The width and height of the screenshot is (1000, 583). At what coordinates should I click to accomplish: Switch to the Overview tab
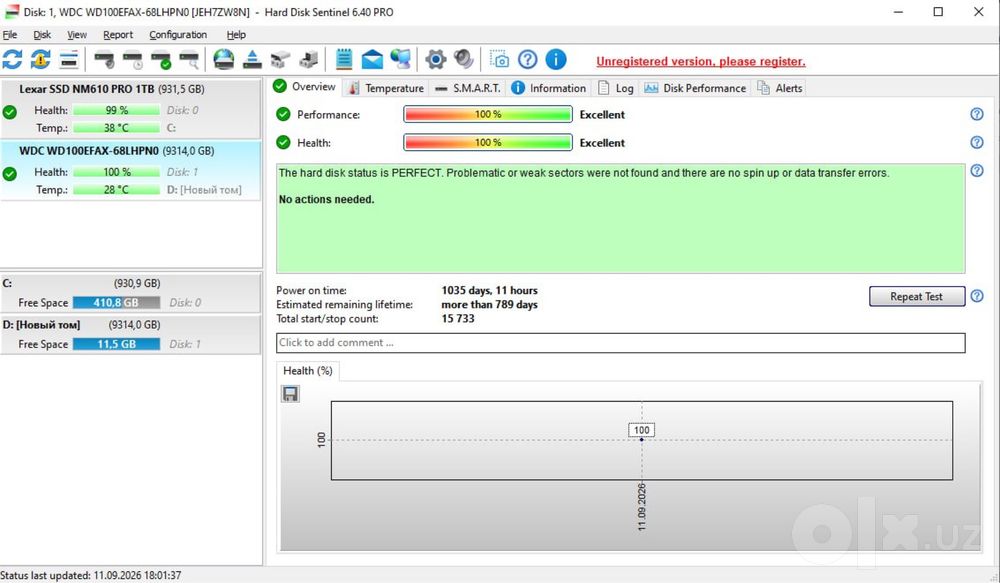pyautogui.click(x=305, y=87)
